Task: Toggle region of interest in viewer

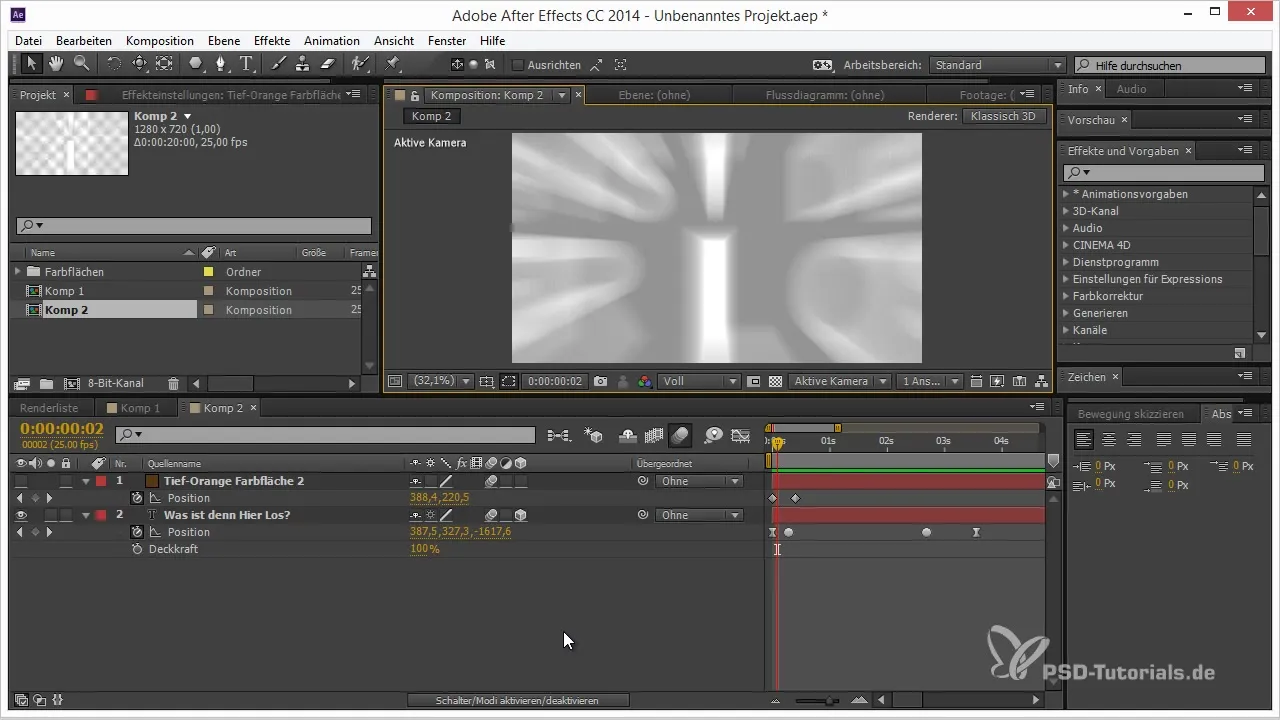Action: pos(754,381)
